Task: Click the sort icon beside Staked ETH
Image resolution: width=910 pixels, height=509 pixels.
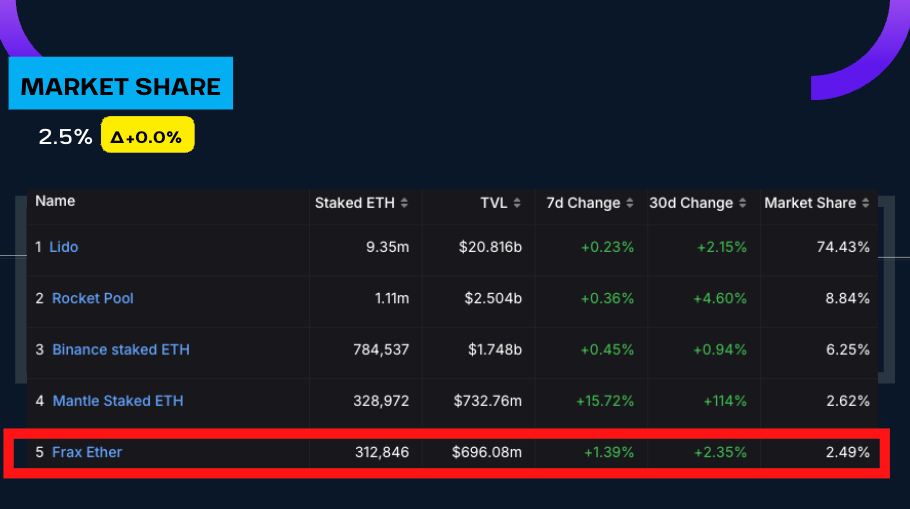Action: [405, 203]
